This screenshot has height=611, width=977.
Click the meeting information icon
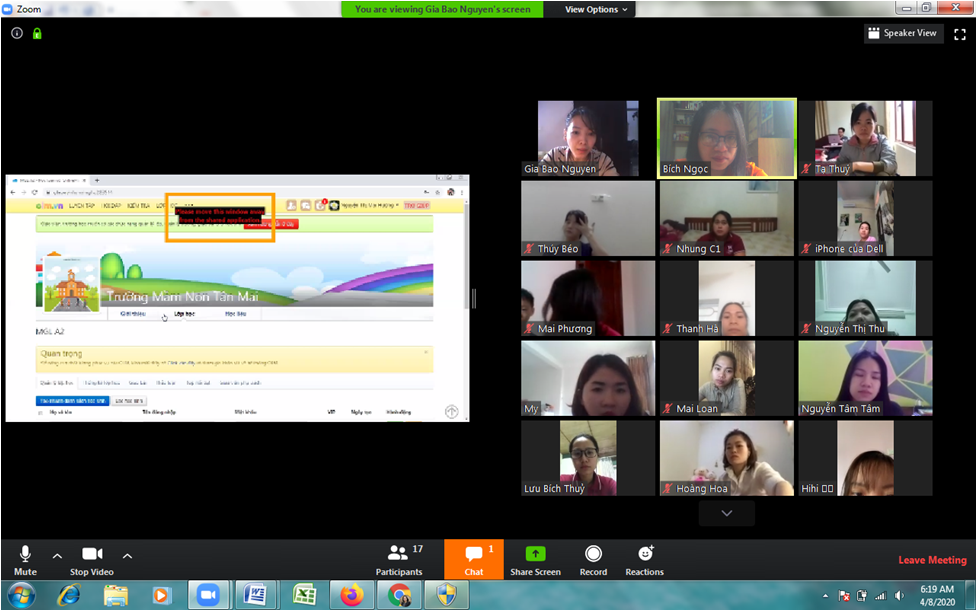pos(17,33)
